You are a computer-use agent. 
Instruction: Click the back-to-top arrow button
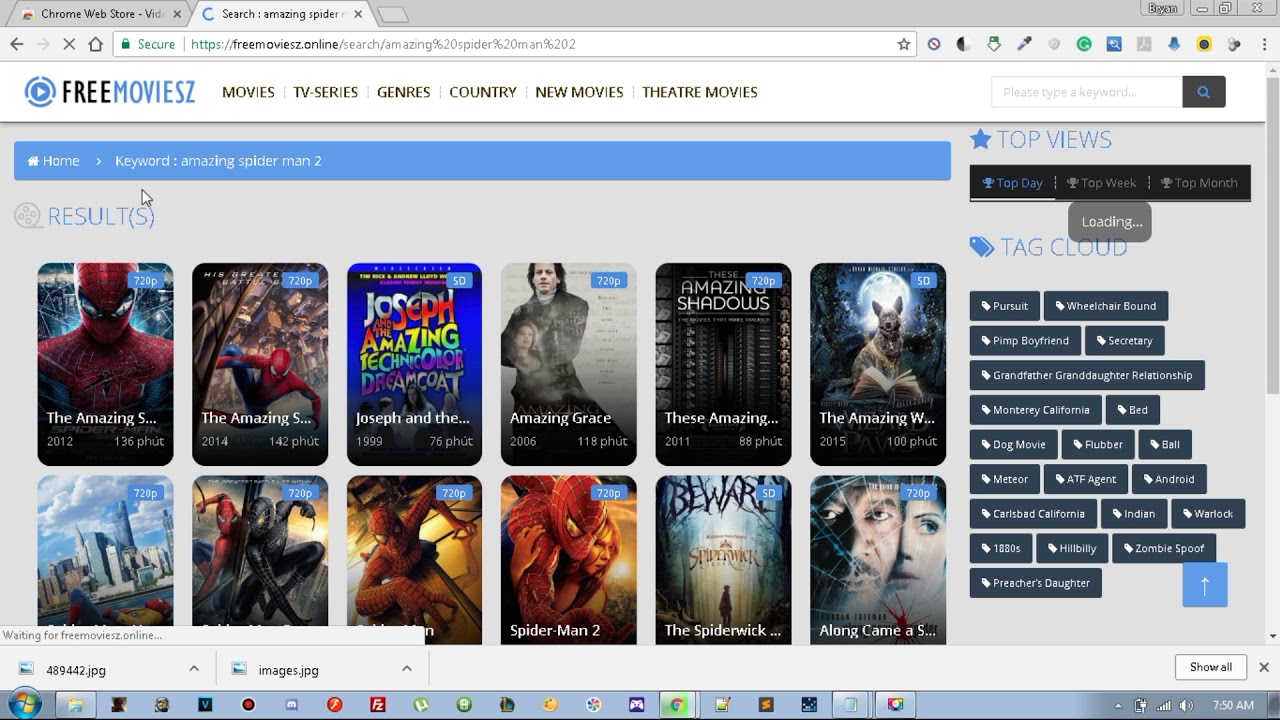(x=1204, y=584)
